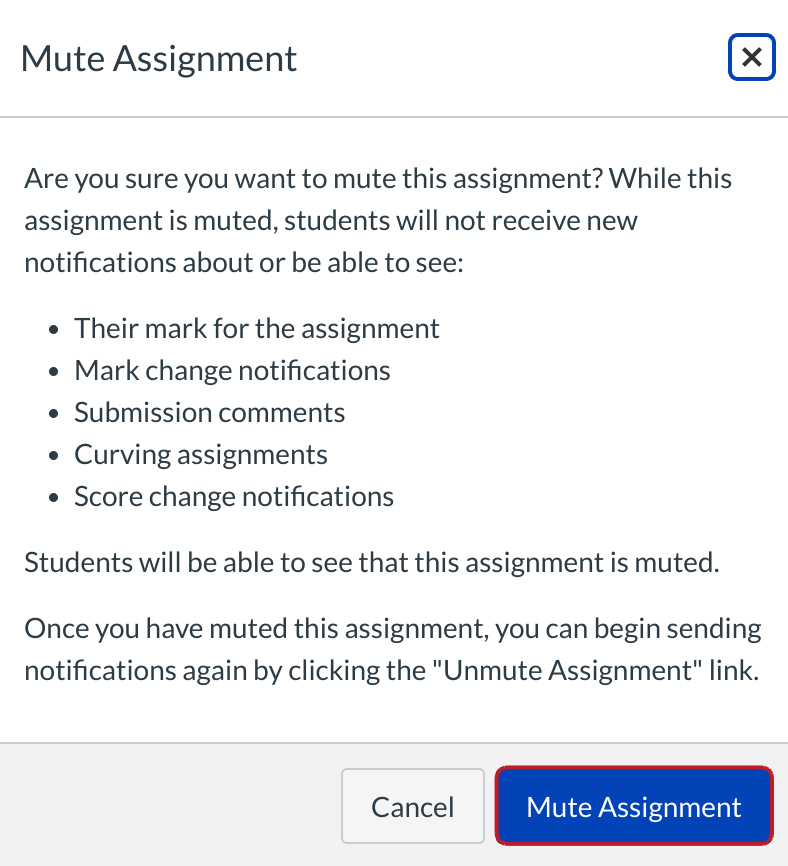Click the bullet beside "Submission comments"
This screenshot has width=788, height=866.
[x=55, y=413]
